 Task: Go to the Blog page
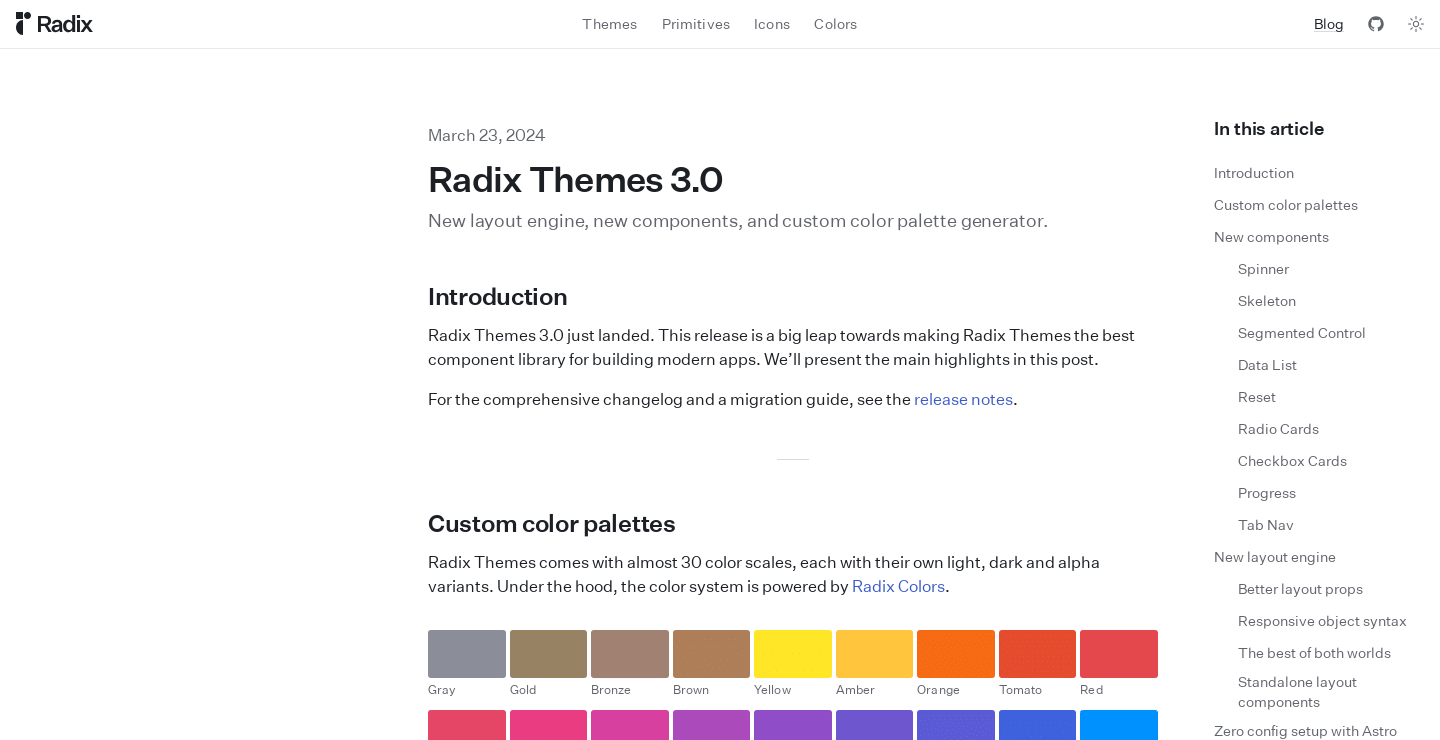coord(1328,24)
